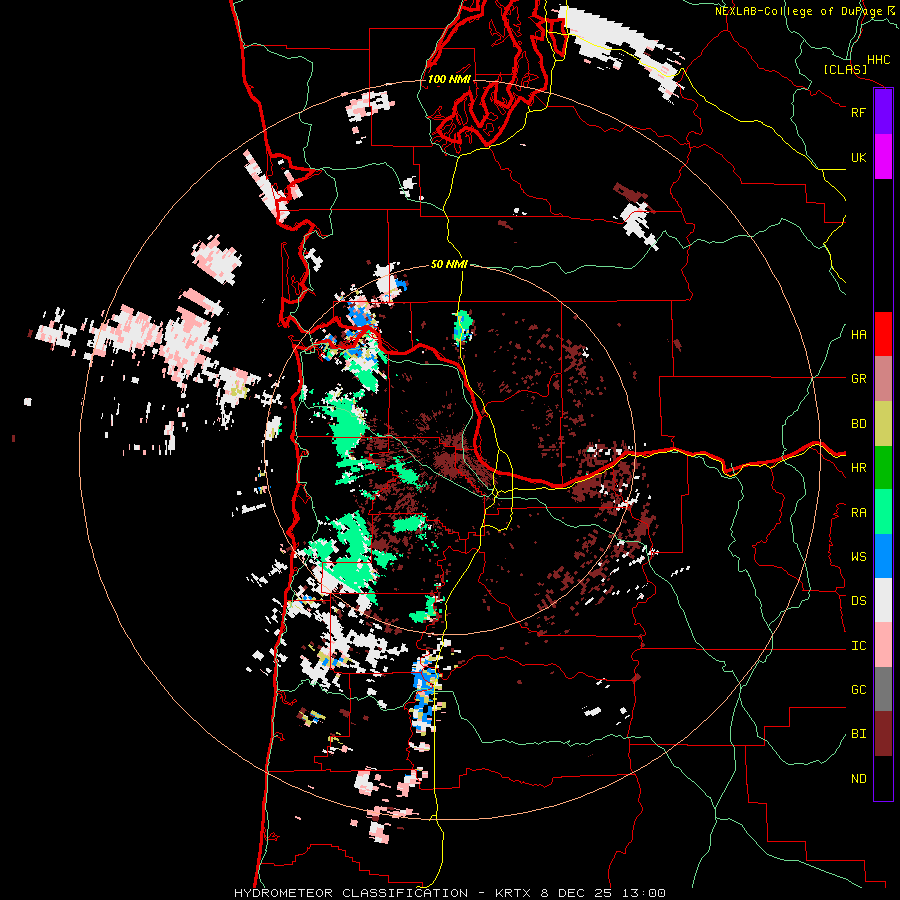Click the IC legend label
This screenshot has height=900, width=900.
[x=858, y=646]
